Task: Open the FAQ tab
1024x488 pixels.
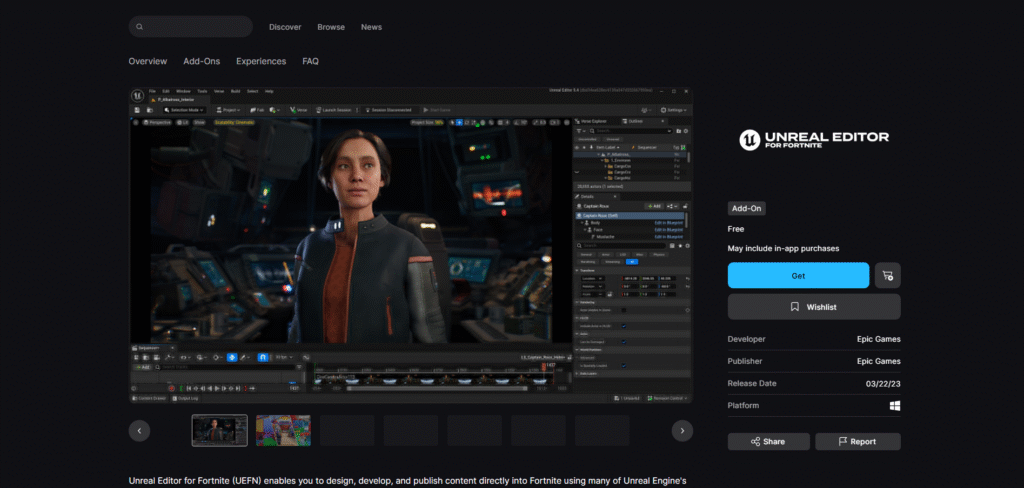Action: pos(310,61)
